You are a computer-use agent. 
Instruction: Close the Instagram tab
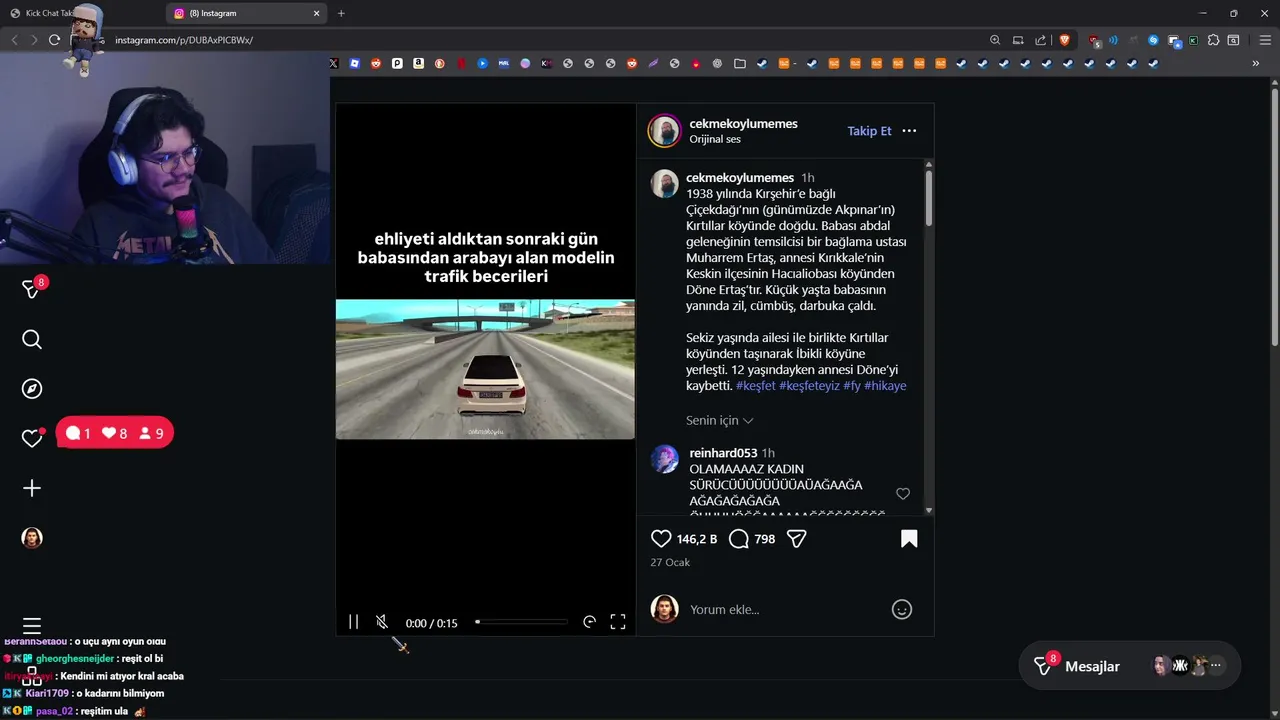coord(317,13)
